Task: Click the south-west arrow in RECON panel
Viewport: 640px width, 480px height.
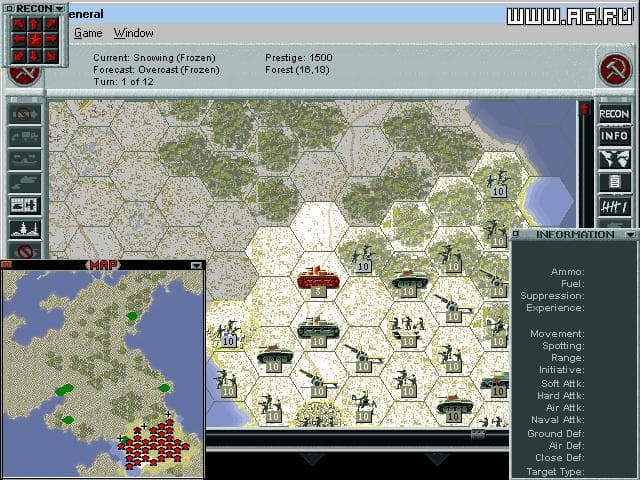Action: (19, 55)
